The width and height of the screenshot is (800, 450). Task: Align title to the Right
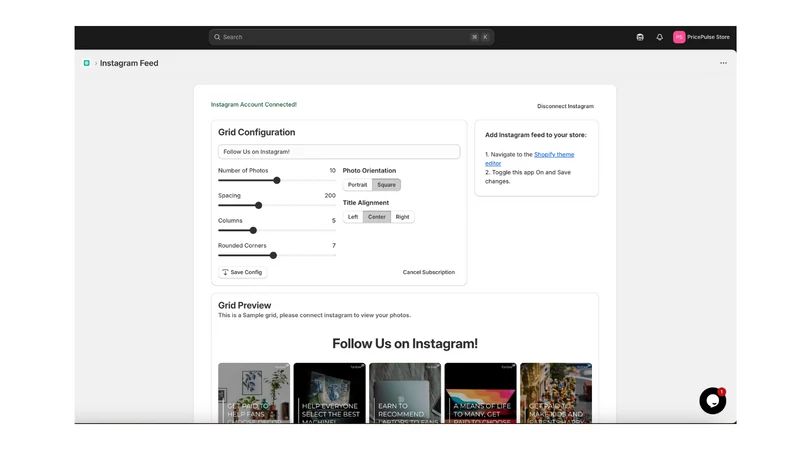pyautogui.click(x=403, y=217)
